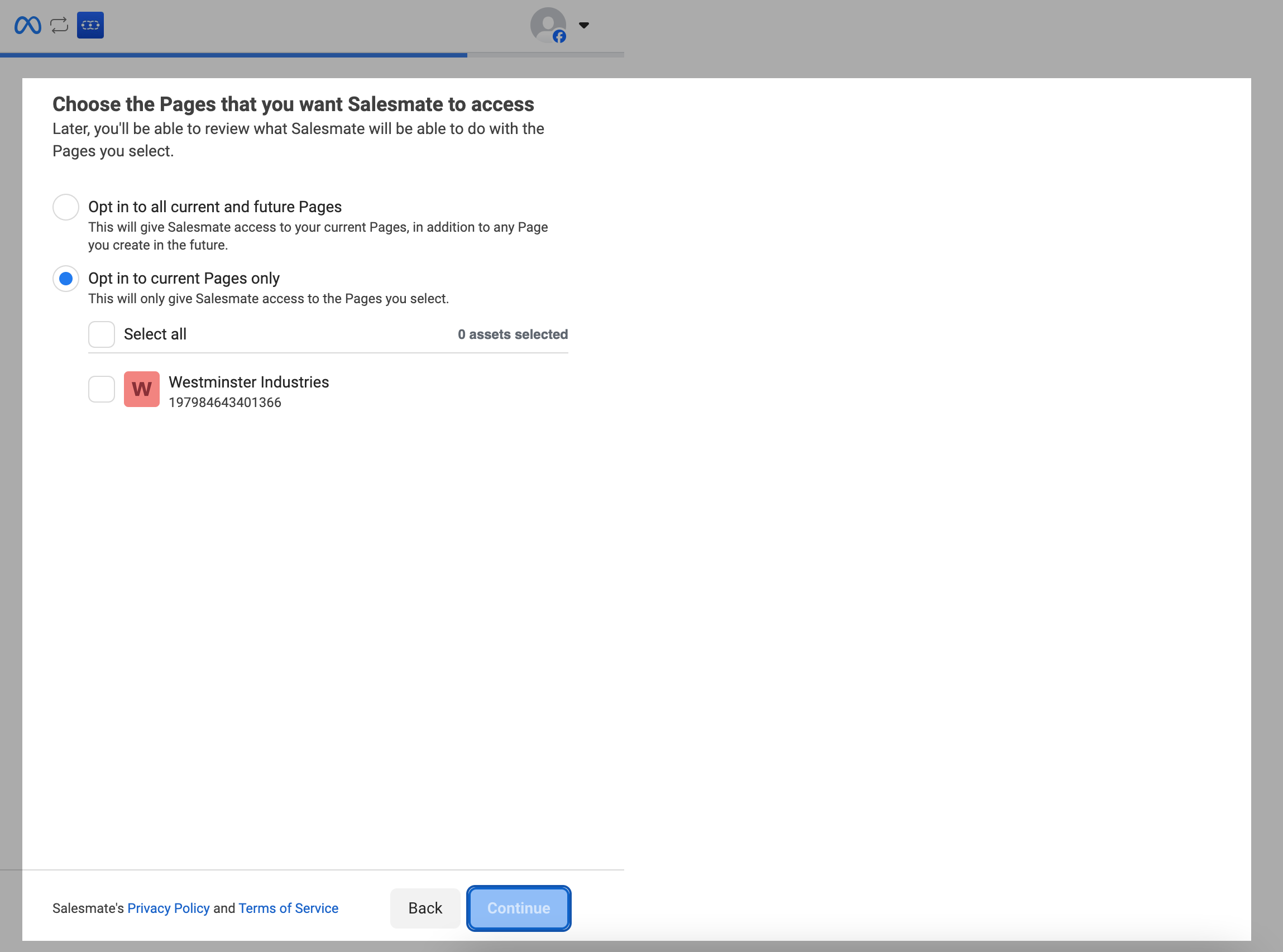Click the blue progress bar
Screen dimensions: 1283x952
pyautogui.click(x=233, y=55)
